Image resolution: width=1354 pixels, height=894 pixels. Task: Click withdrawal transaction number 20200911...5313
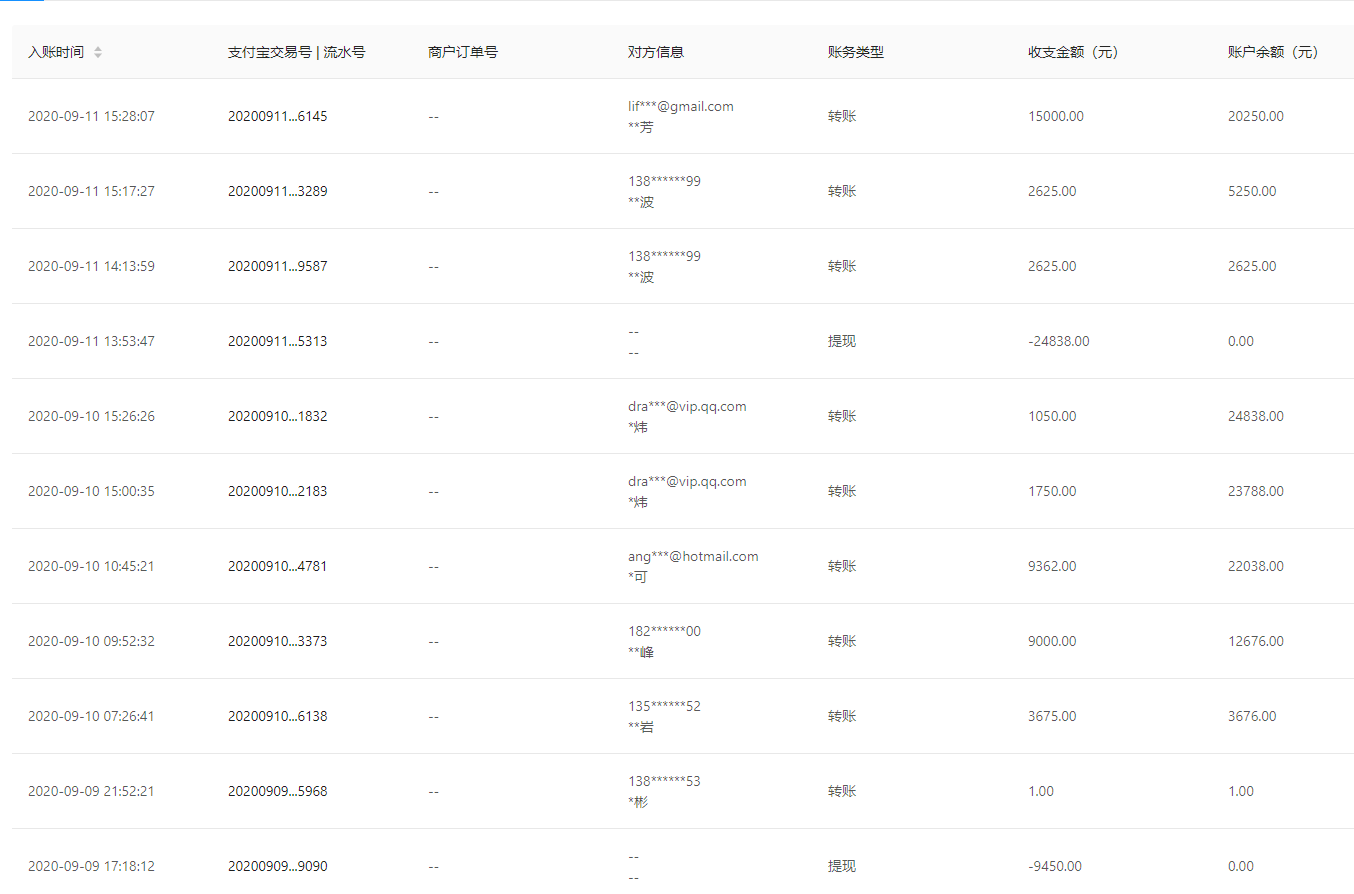pos(277,341)
